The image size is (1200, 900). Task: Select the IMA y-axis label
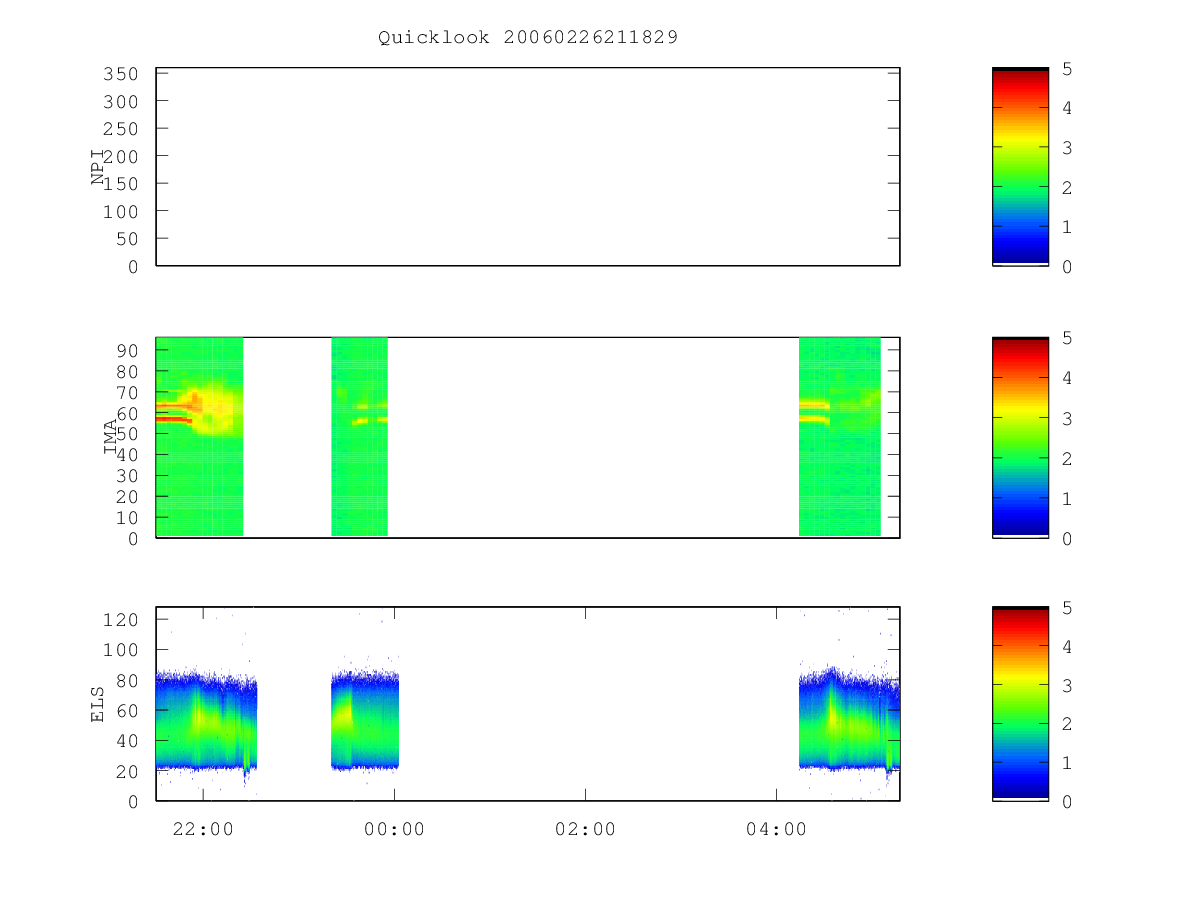click(x=112, y=436)
